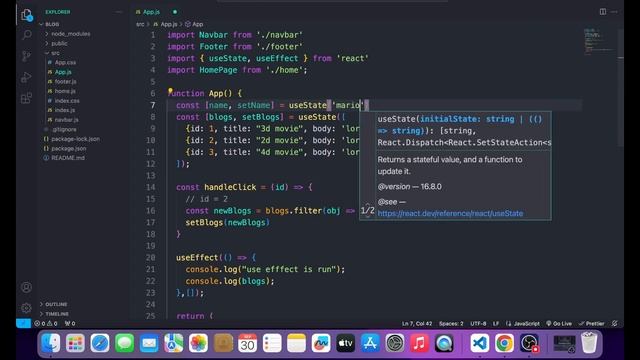Click the ports forwarded indicator showing 0
The width and height of the screenshot is (640, 360).
click(70, 323)
